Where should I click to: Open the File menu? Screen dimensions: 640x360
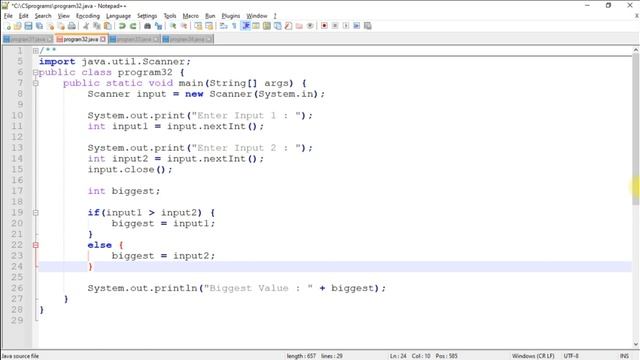[x=8, y=16]
